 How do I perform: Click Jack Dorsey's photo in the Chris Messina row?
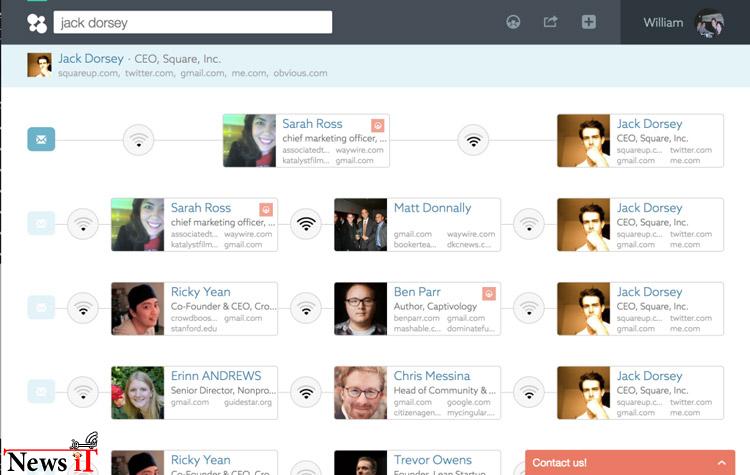click(x=584, y=393)
